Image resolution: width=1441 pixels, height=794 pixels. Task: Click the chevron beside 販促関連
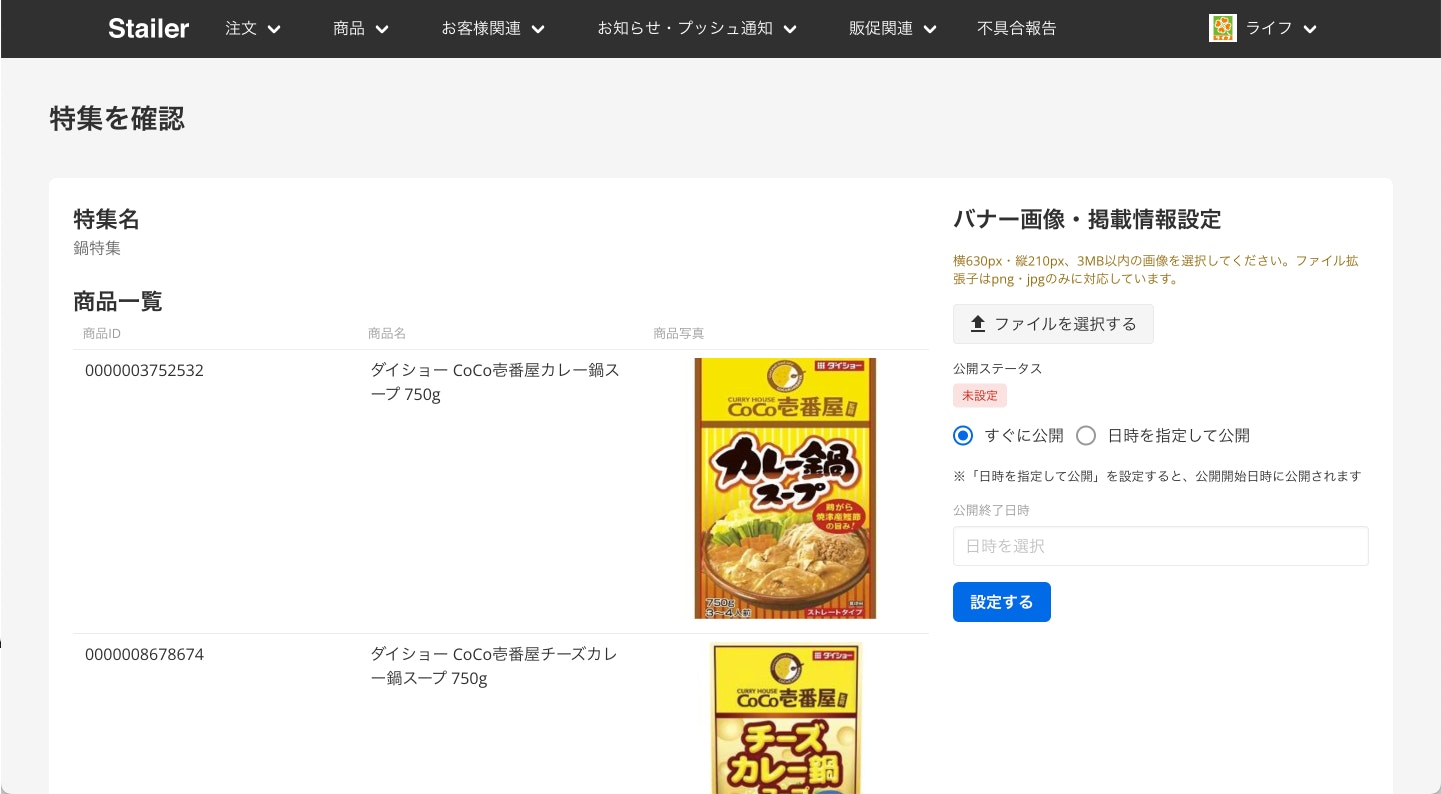930,29
